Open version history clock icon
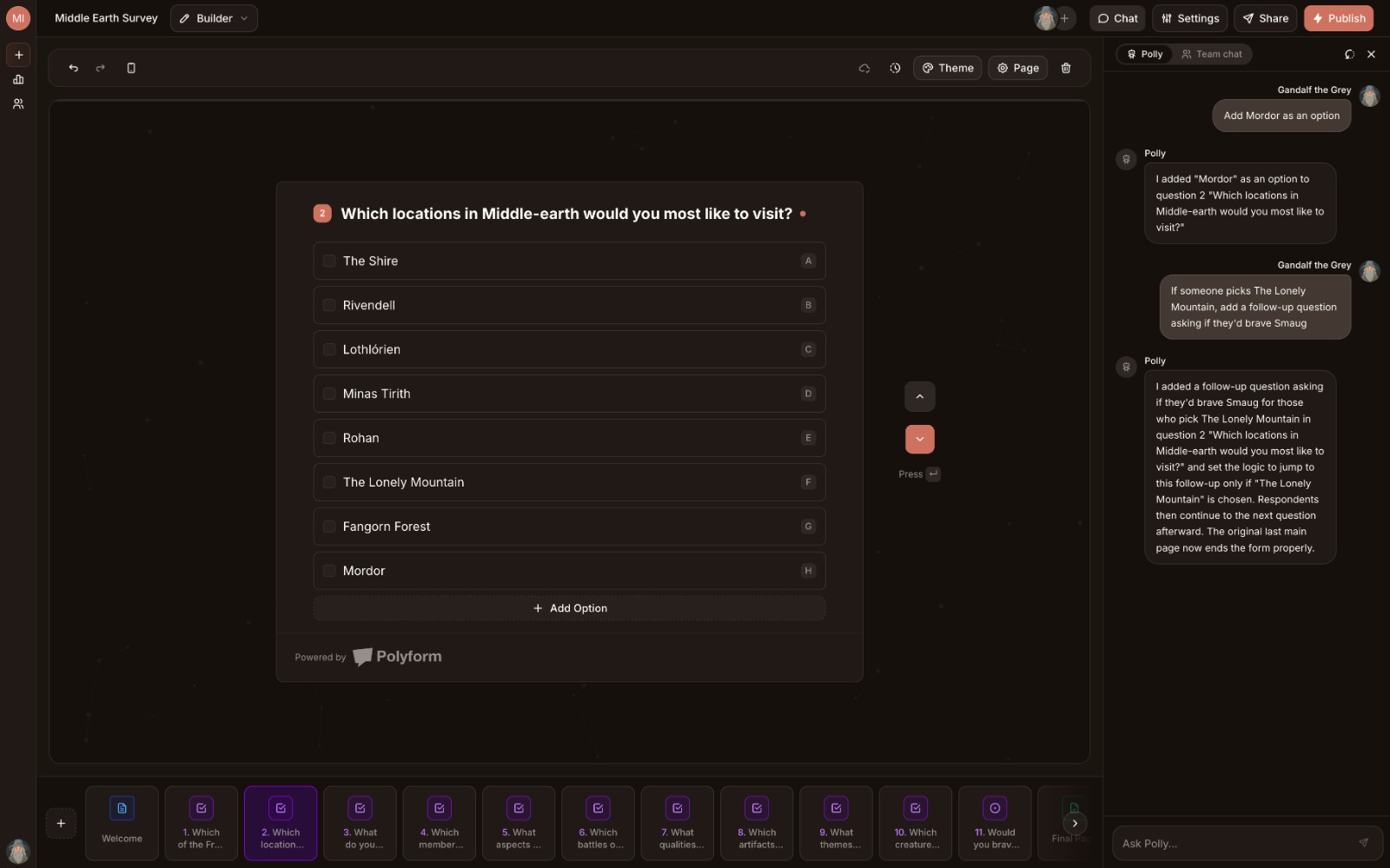 click(895, 68)
